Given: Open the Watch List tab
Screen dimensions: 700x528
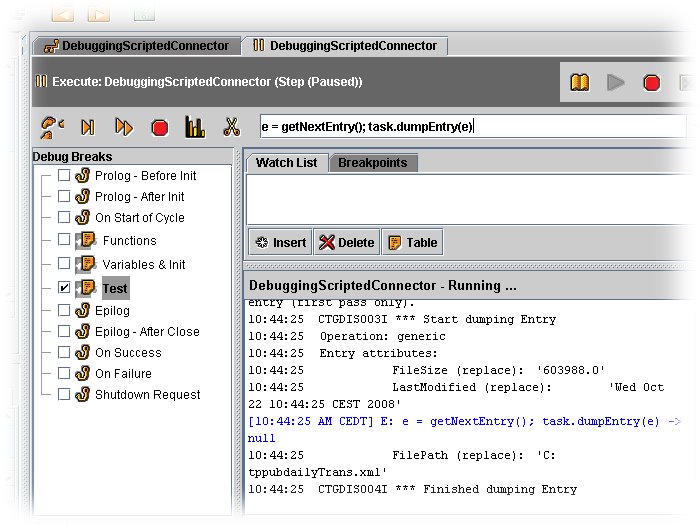Looking at the screenshot, I should coord(287,163).
